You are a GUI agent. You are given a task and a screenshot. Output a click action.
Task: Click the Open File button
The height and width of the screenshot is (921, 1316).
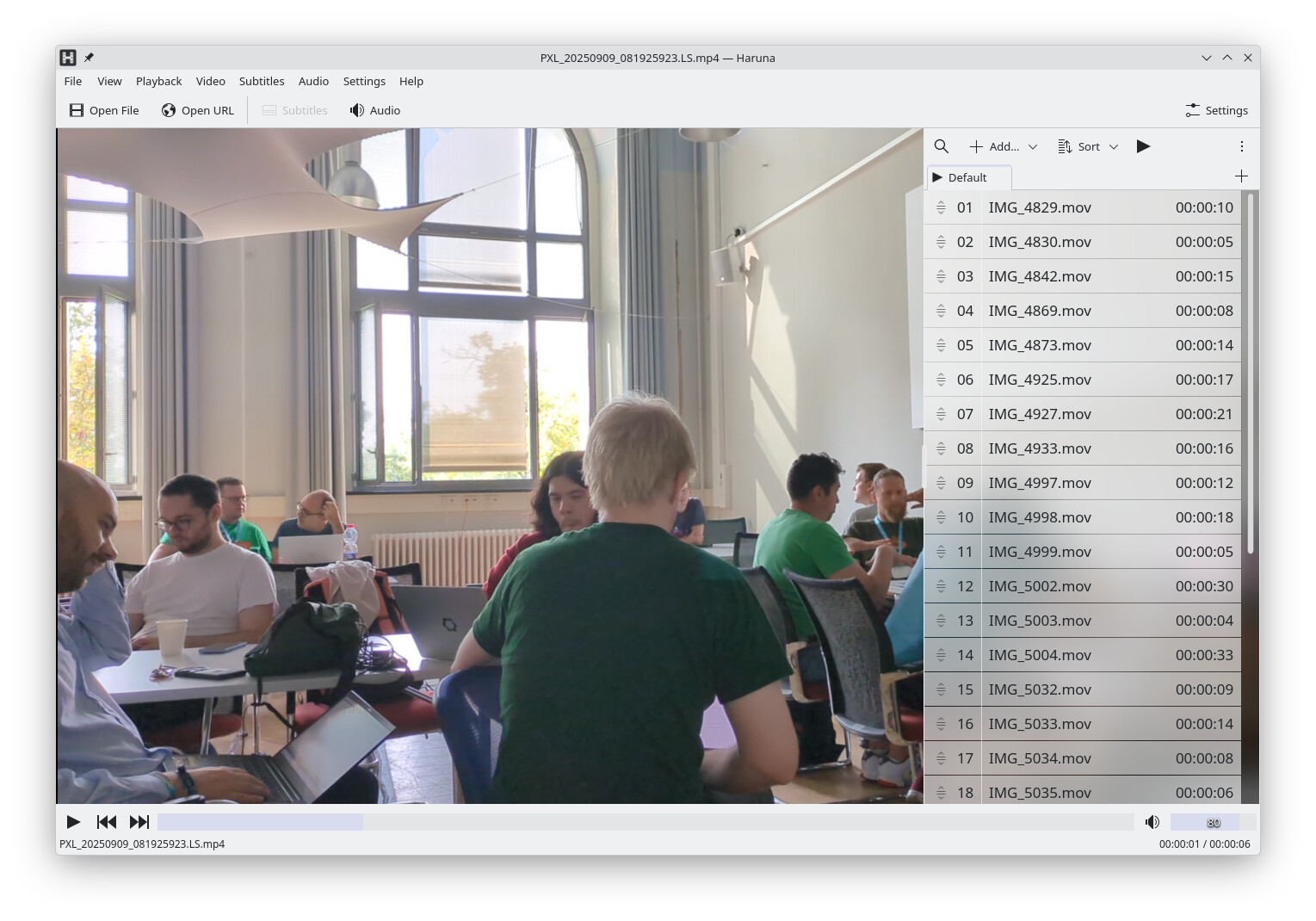click(x=104, y=110)
